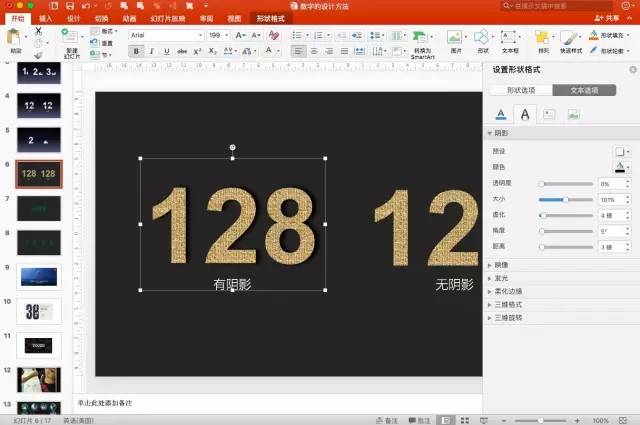Switch to 文本选项 segment
This screenshot has width=640, height=425.
[x=577, y=90]
